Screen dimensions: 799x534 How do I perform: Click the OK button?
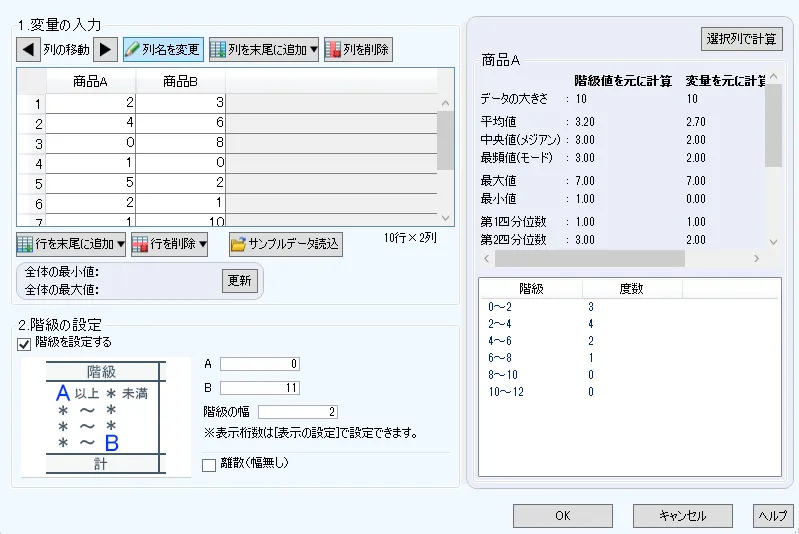click(x=563, y=516)
